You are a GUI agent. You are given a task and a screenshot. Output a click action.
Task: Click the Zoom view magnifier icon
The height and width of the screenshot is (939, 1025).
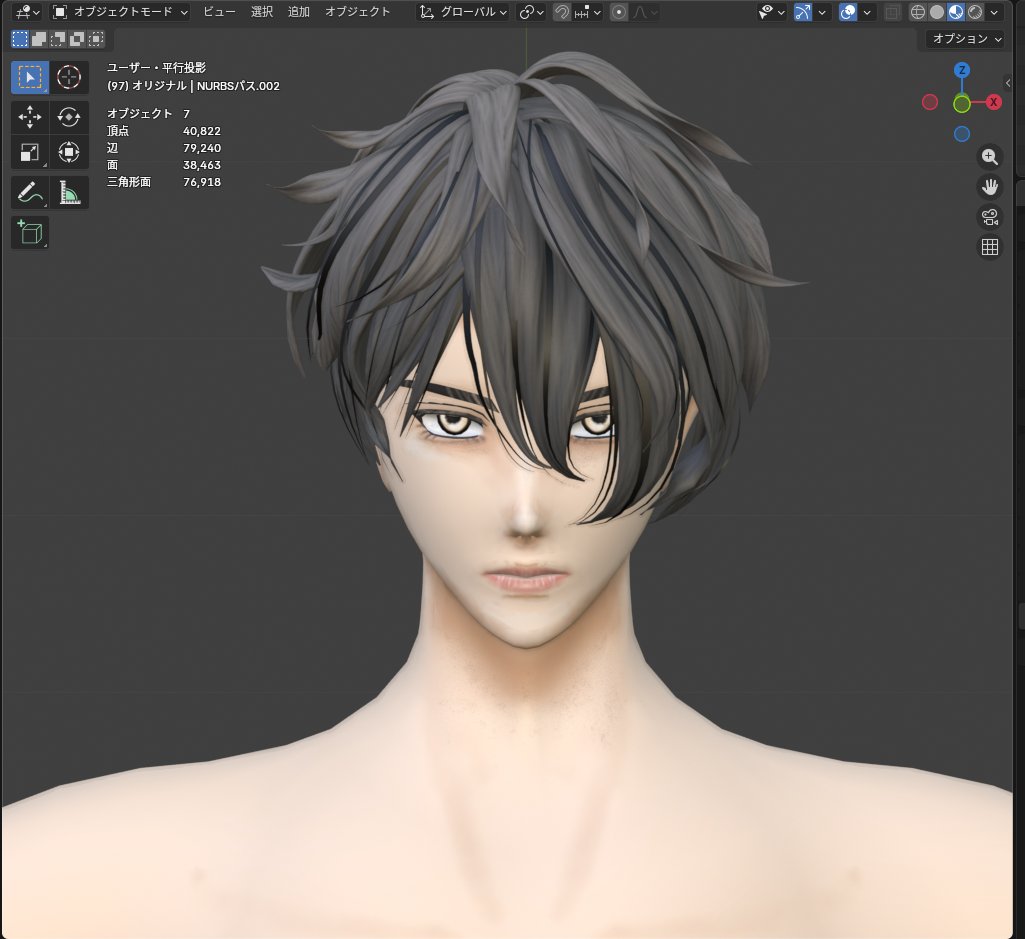[990, 157]
